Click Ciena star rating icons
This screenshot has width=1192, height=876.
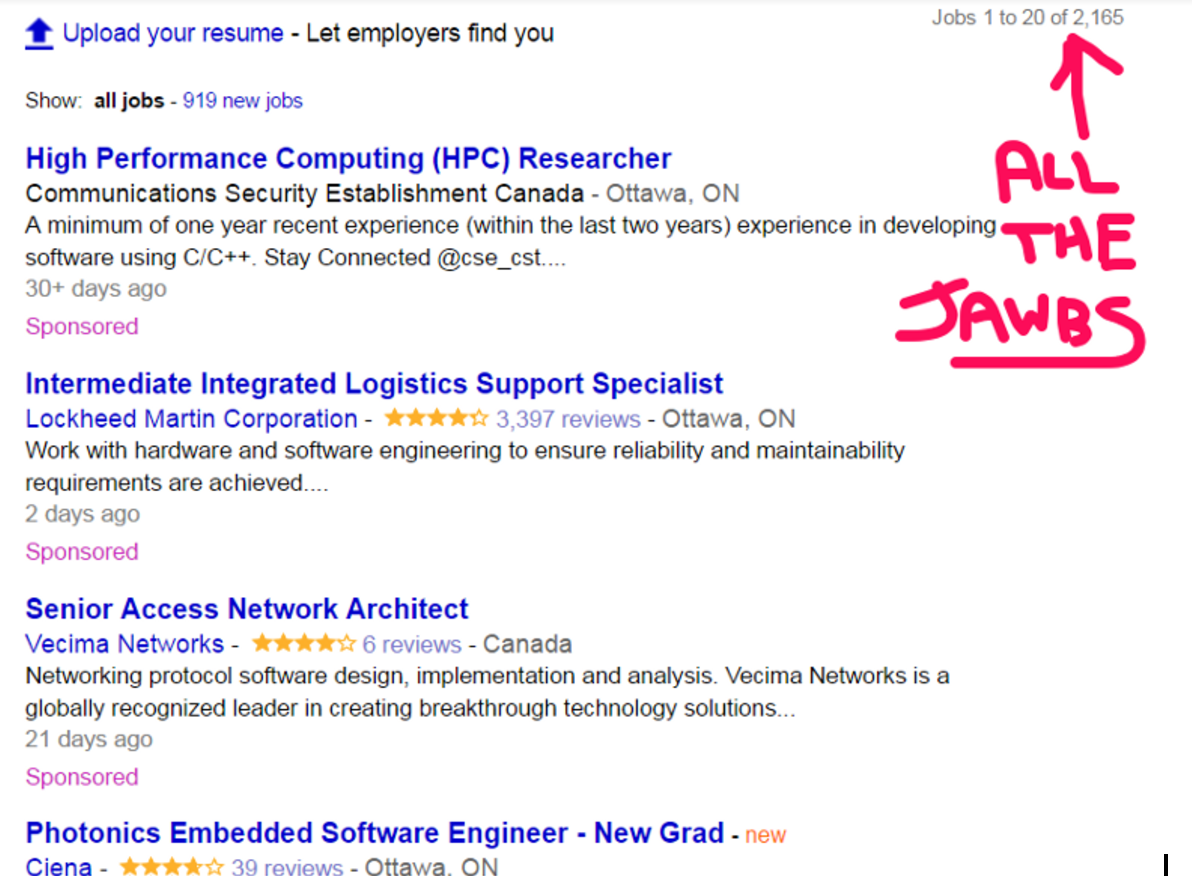171,866
